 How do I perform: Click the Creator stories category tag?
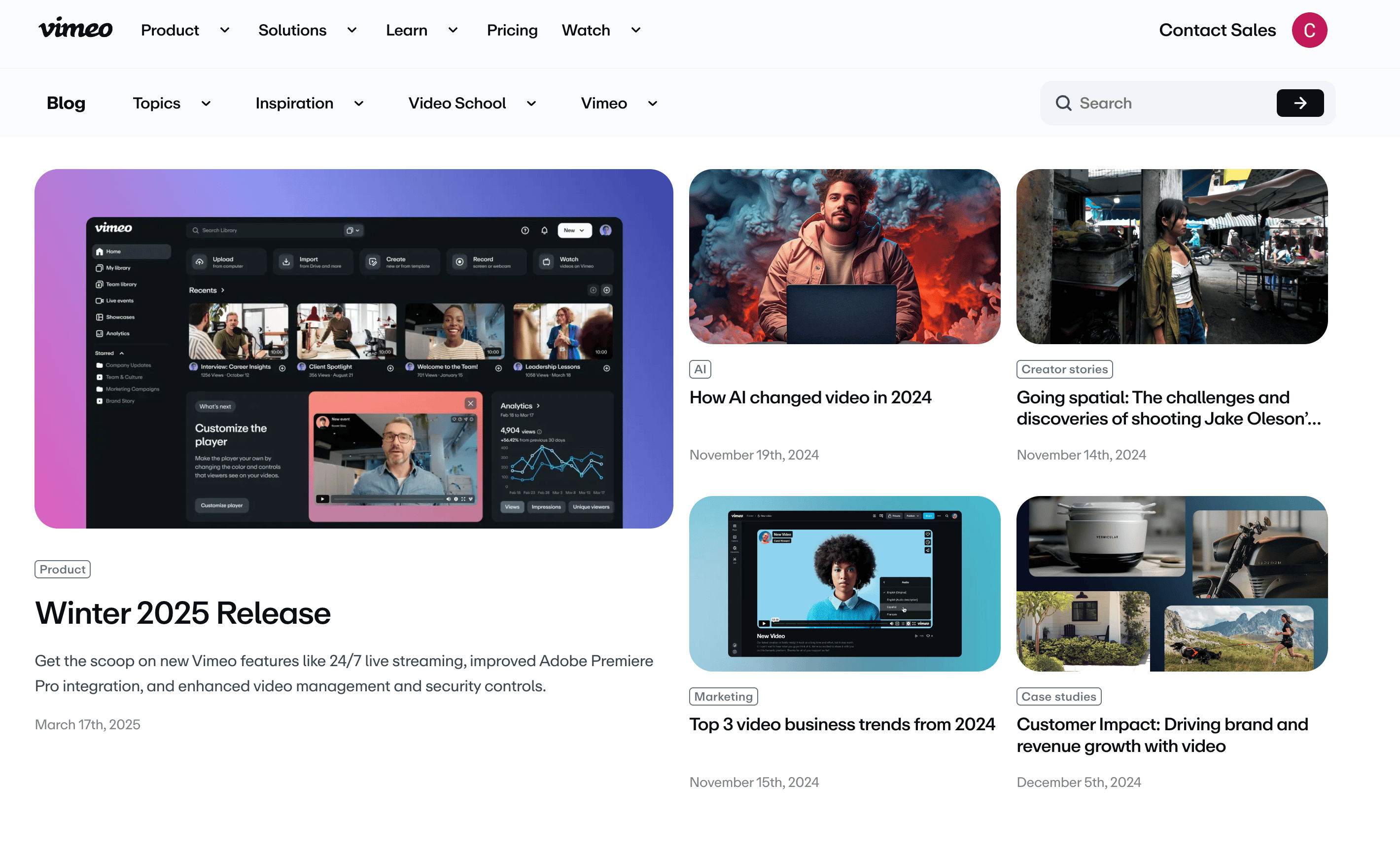point(1064,369)
